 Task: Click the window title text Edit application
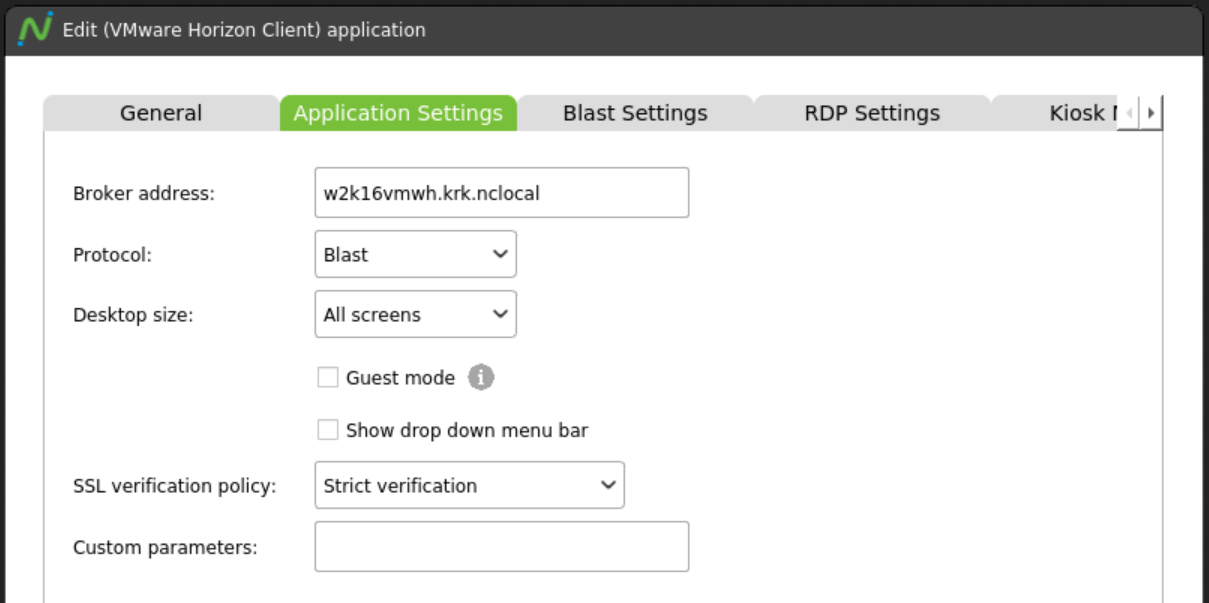click(244, 30)
